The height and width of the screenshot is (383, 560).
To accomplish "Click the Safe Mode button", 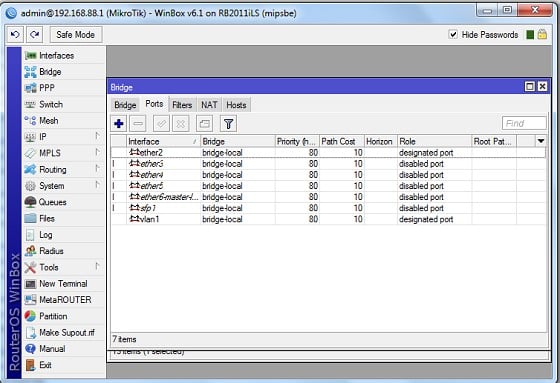I will click(x=75, y=35).
